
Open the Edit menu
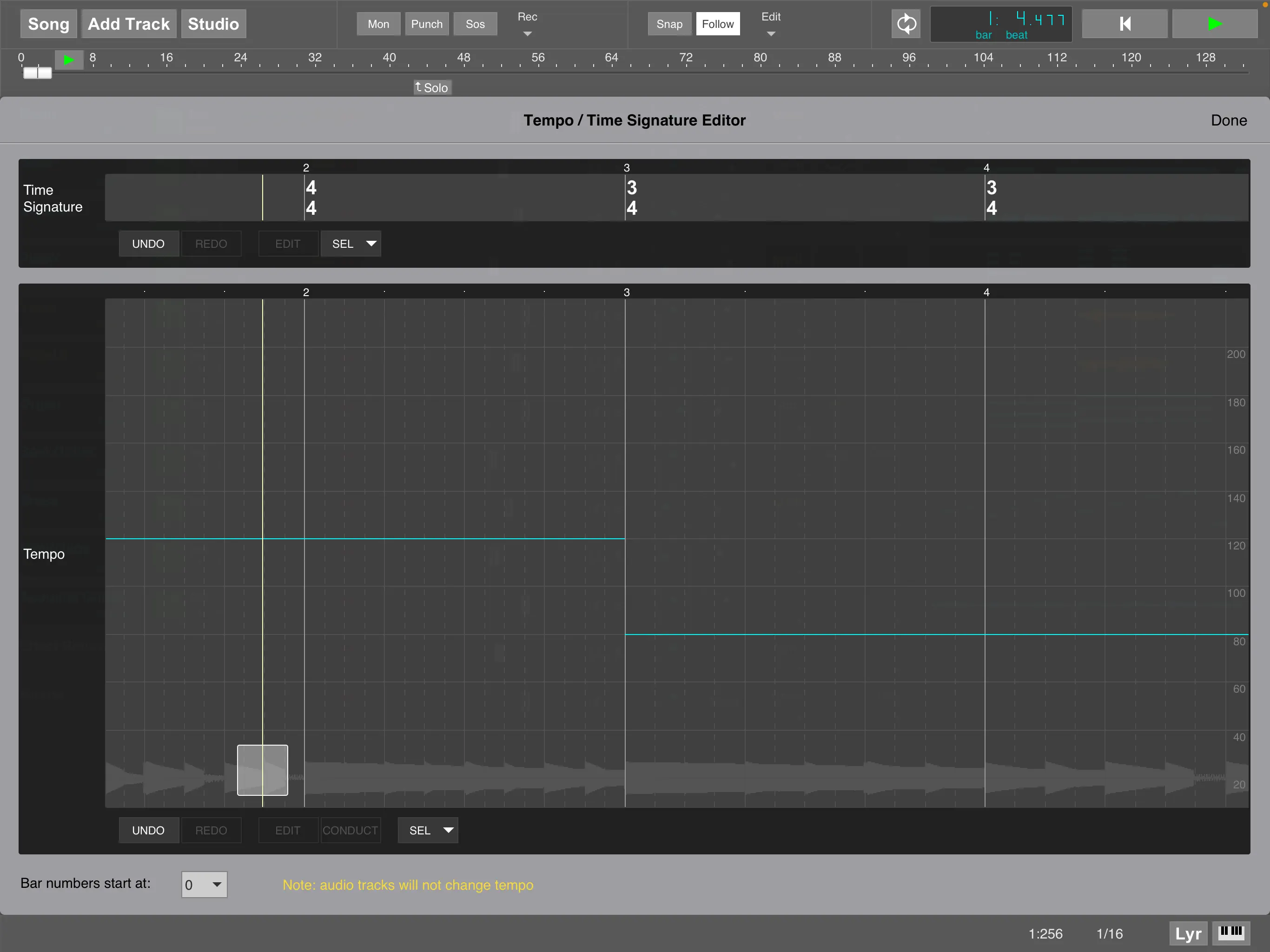pyautogui.click(x=770, y=24)
